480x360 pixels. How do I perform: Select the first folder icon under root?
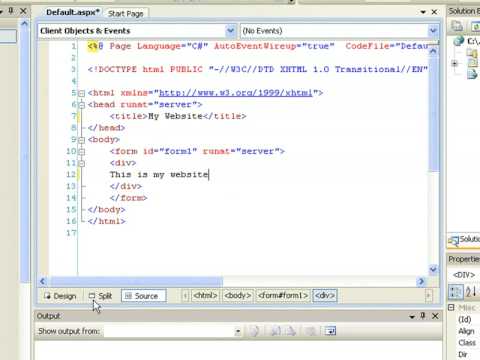[x=472, y=53]
